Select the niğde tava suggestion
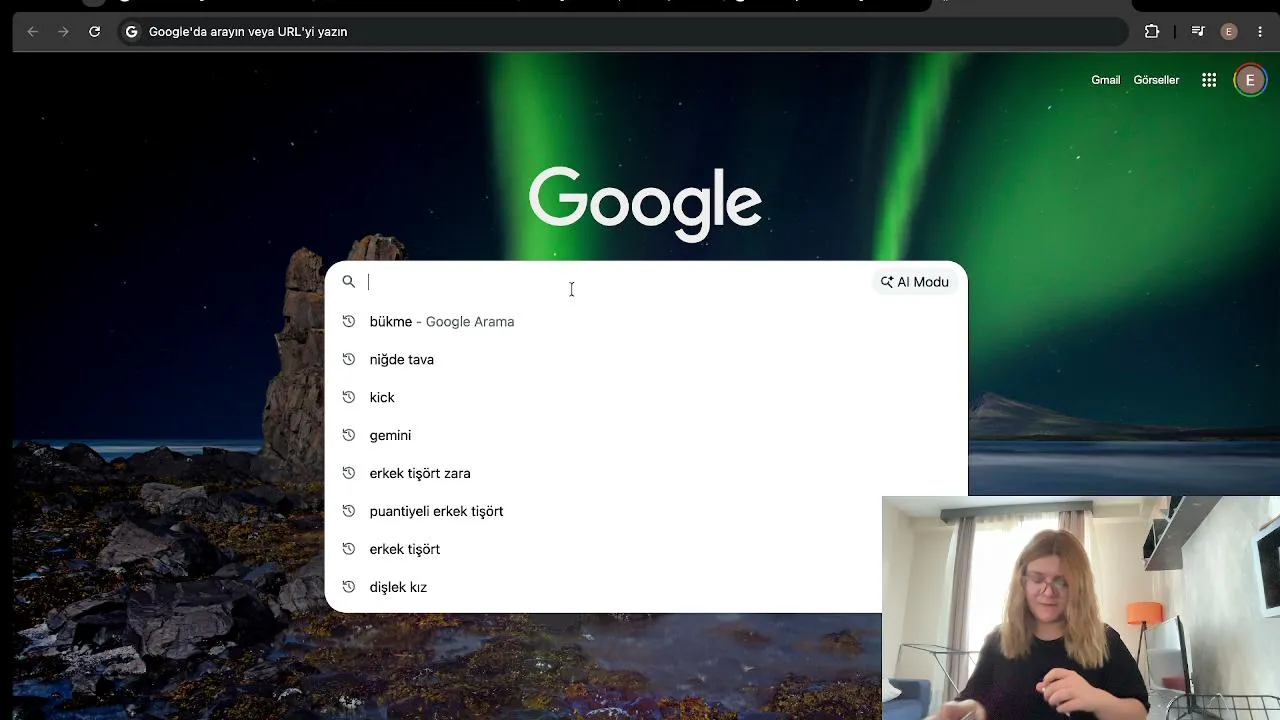Viewport: 1280px width, 720px height. [646, 359]
